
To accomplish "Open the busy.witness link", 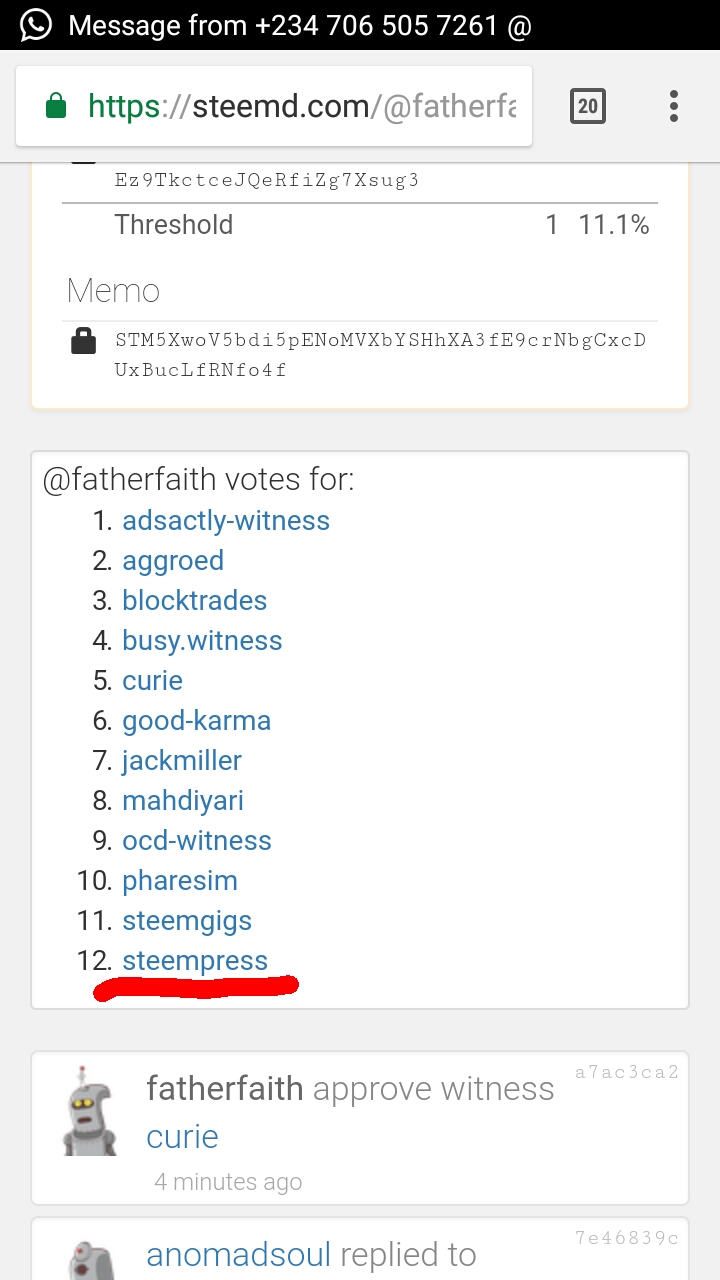I will 202,641.
